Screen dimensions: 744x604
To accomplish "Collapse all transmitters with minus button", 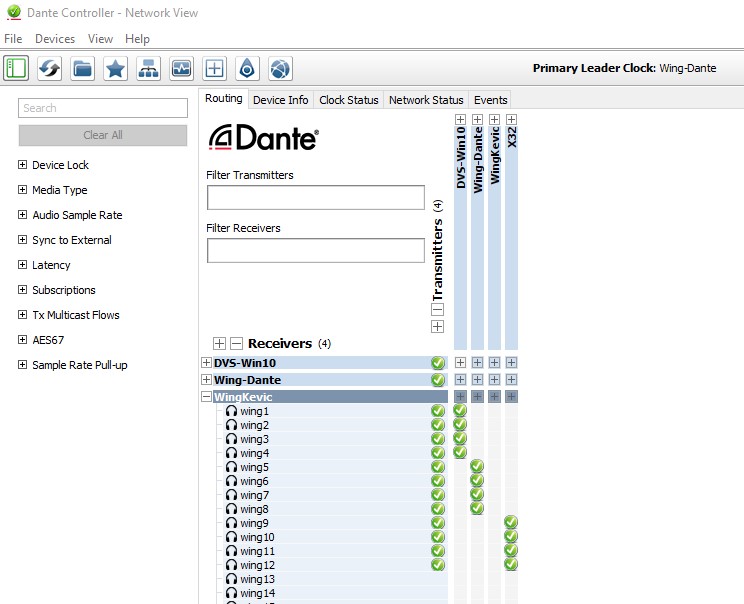I will [x=437, y=310].
